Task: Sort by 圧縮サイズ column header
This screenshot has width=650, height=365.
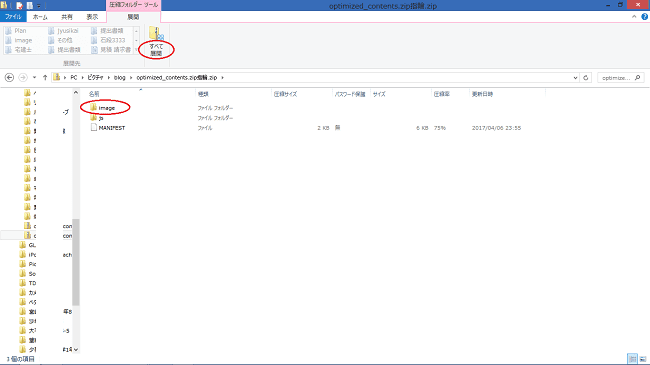Action: point(285,94)
